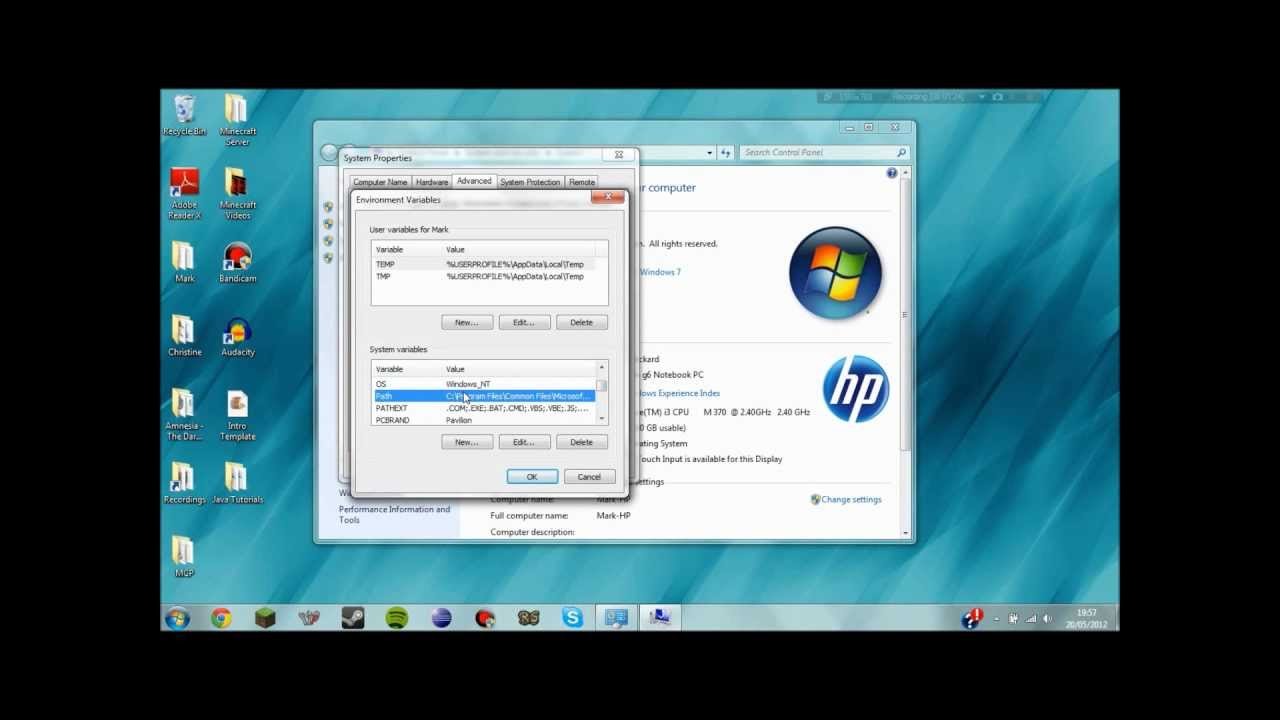Viewport: 1280px width, 720px height.
Task: Refresh the Control Panel window
Action: [727, 153]
